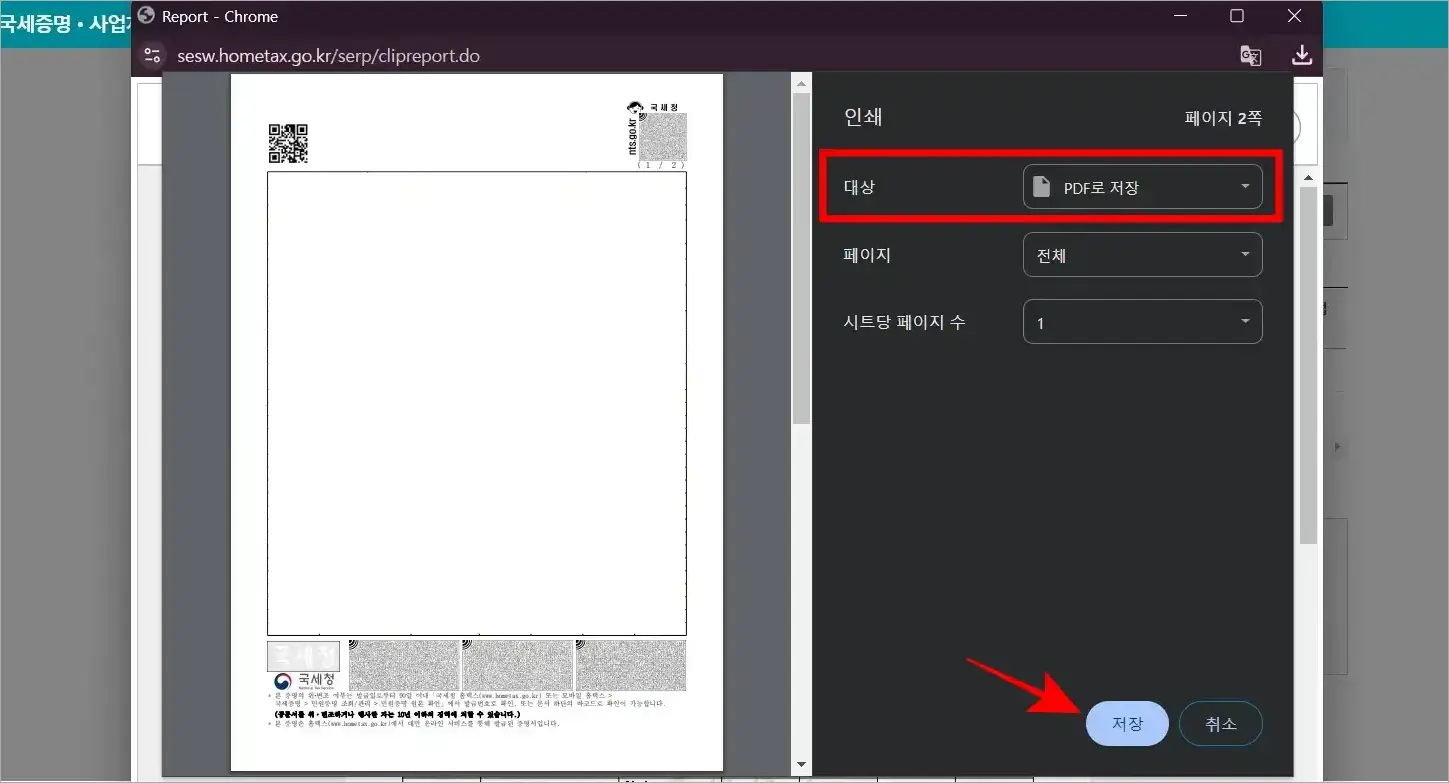
Task: Open site information settings icon
Action: (152, 56)
